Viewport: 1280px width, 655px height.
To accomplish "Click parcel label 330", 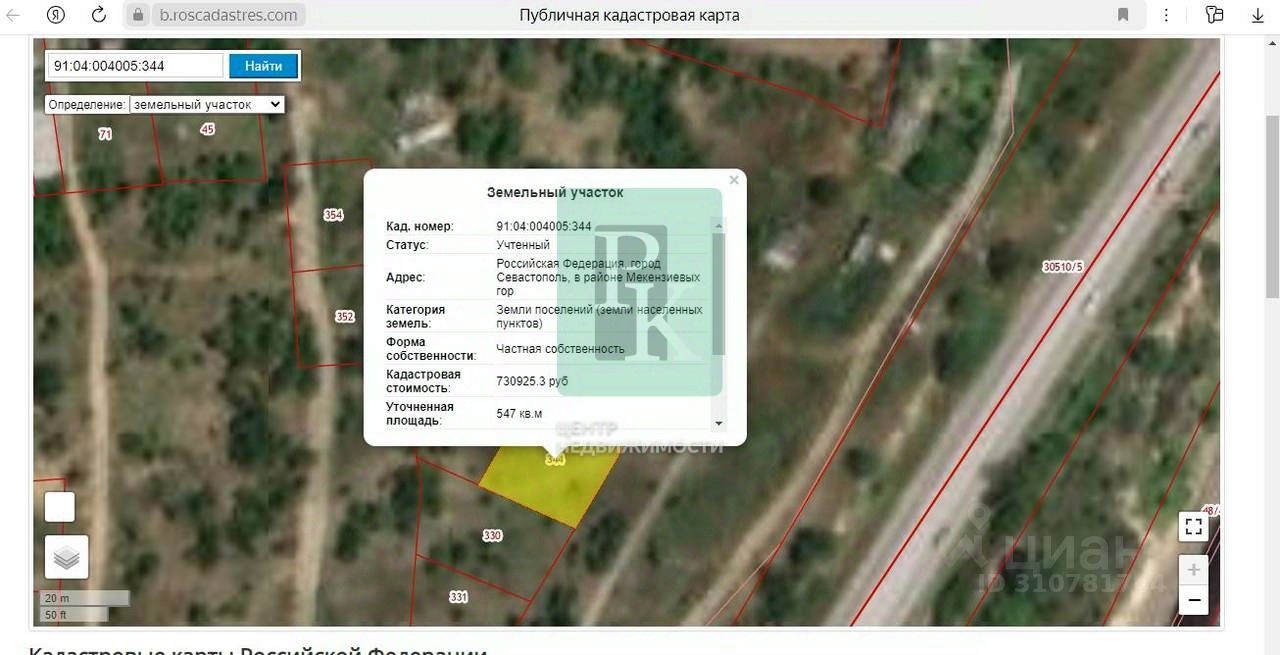I will 492,536.
